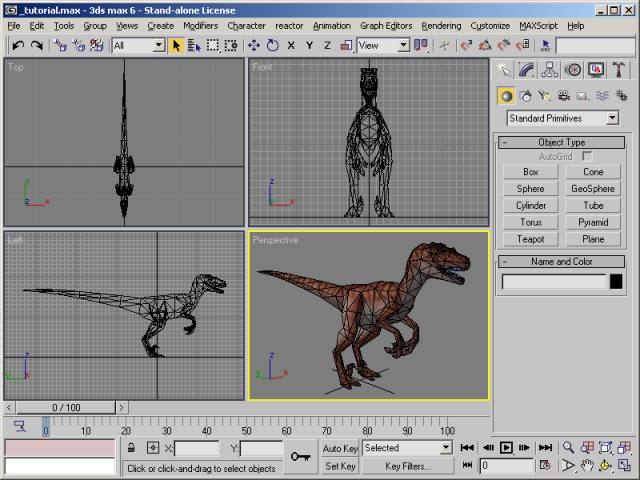Image resolution: width=640 pixels, height=480 pixels.
Task: Click the Undo arrow in the main toolbar
Action: (18, 45)
